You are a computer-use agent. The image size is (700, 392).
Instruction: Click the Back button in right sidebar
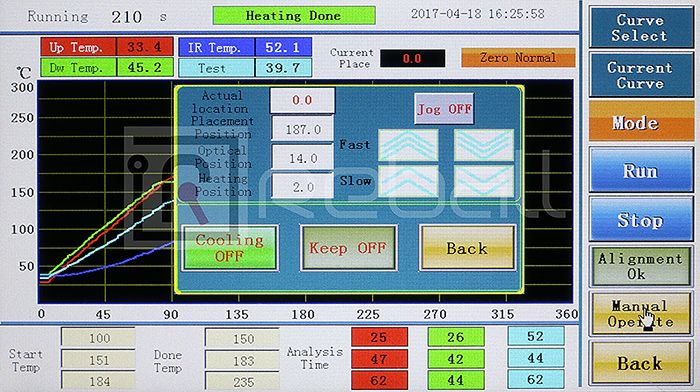pyautogui.click(x=641, y=363)
